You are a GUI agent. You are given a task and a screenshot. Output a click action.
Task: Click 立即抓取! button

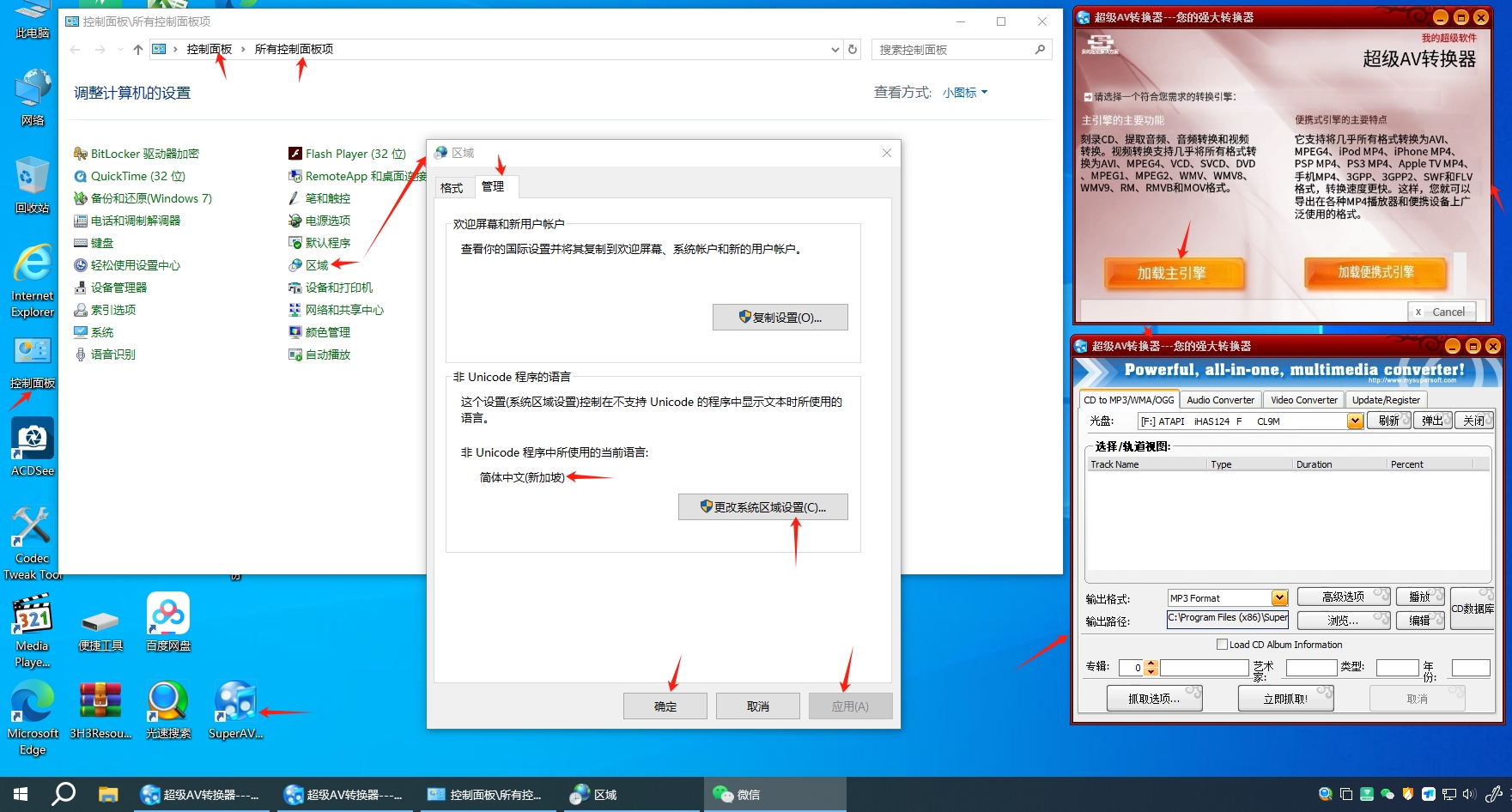point(1286,699)
